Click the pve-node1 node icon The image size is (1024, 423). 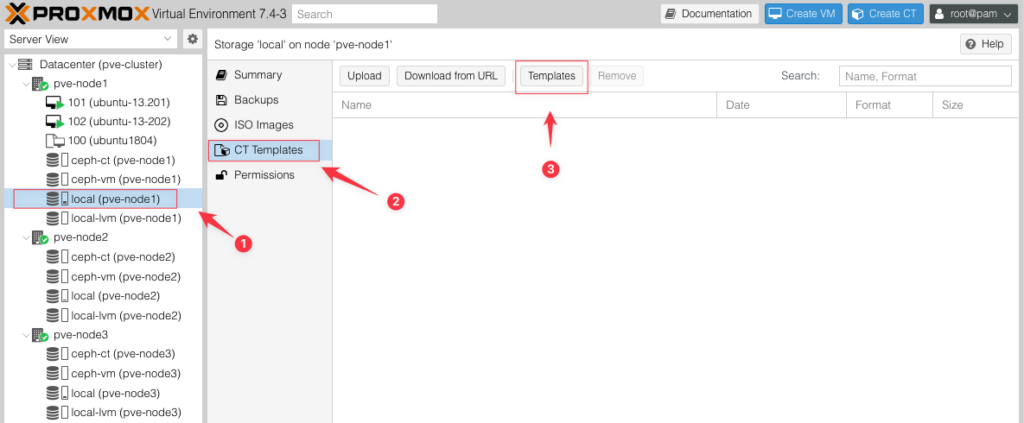[40, 84]
